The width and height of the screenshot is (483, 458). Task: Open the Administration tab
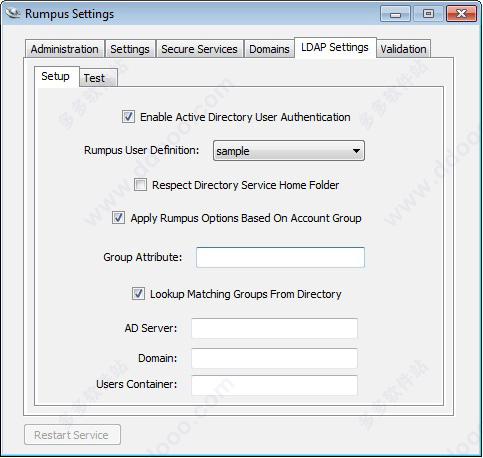coord(65,49)
